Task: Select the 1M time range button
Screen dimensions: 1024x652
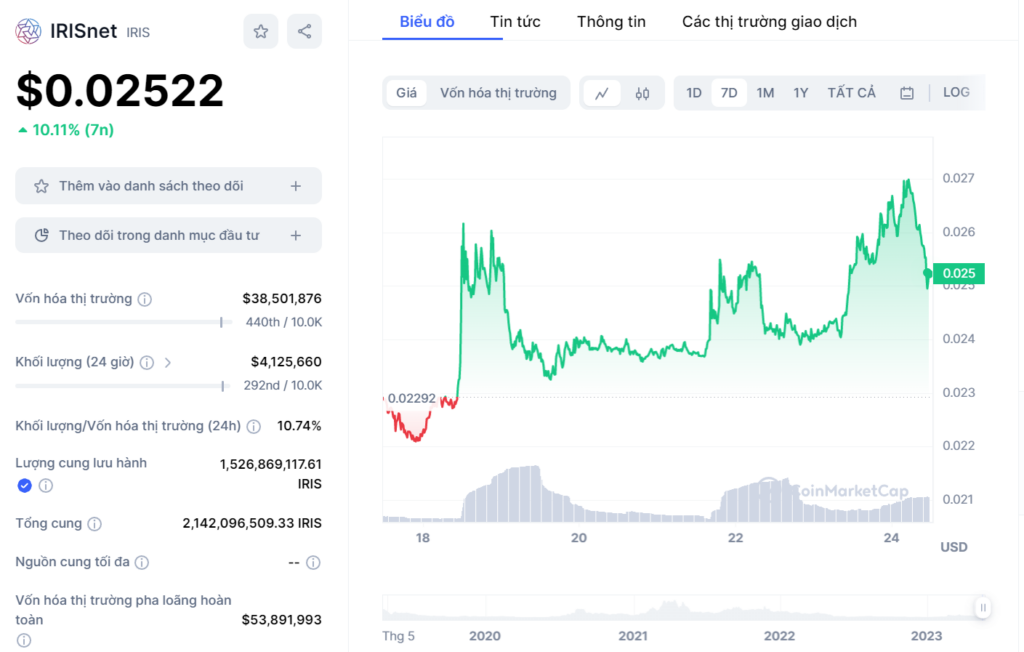Action: [765, 93]
